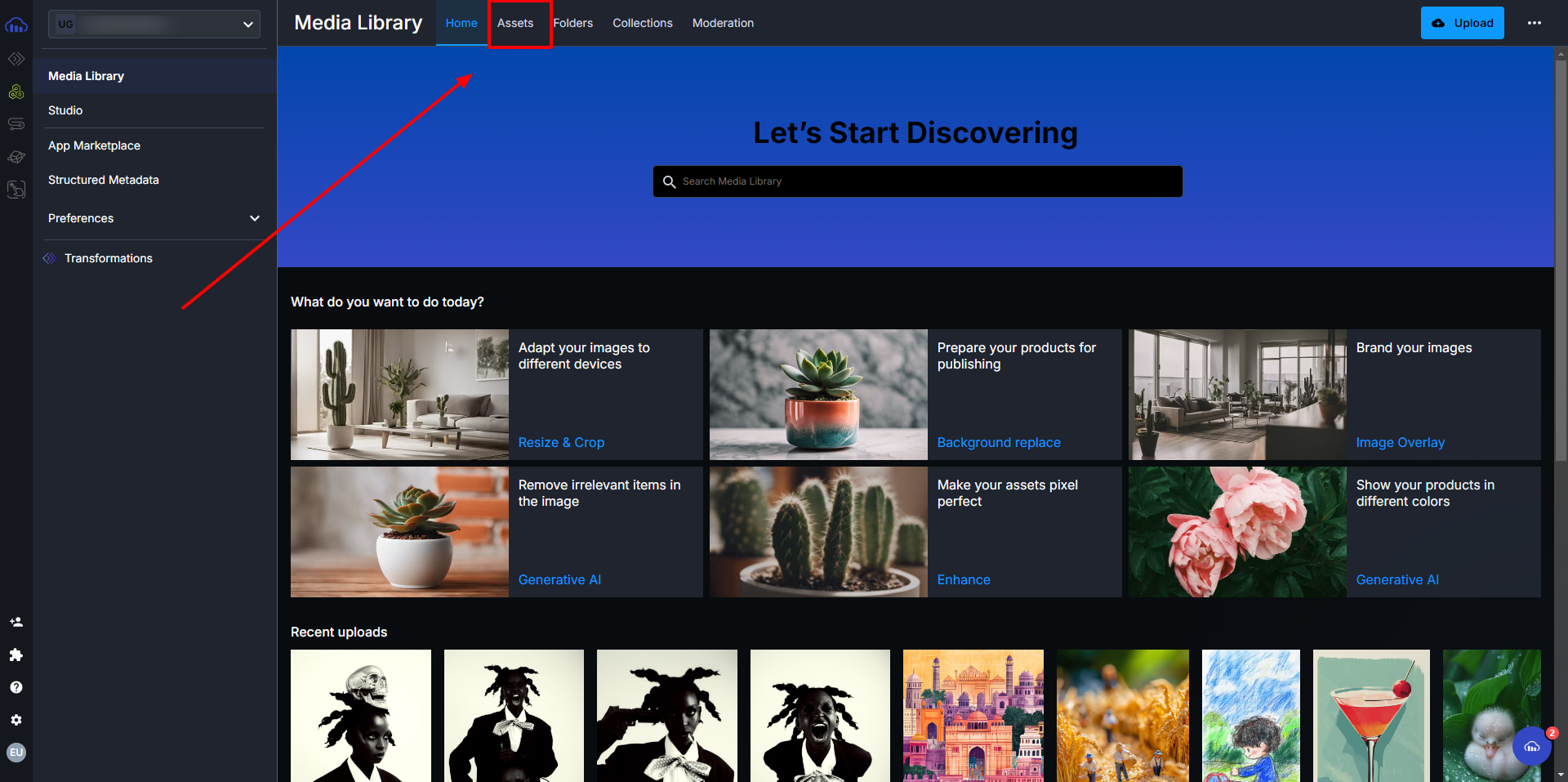
Task: Open the Academy graduation cap icon
Action: pyautogui.click(x=16, y=157)
